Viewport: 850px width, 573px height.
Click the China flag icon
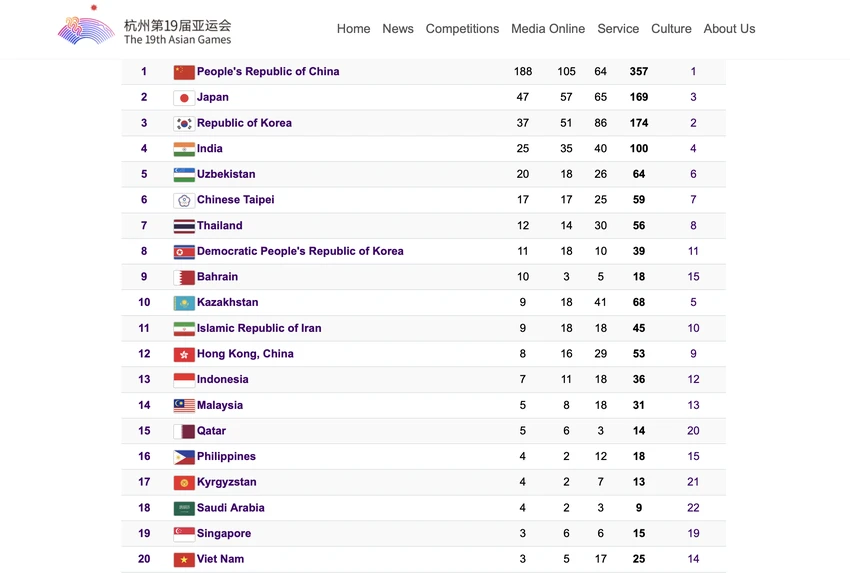coord(184,72)
